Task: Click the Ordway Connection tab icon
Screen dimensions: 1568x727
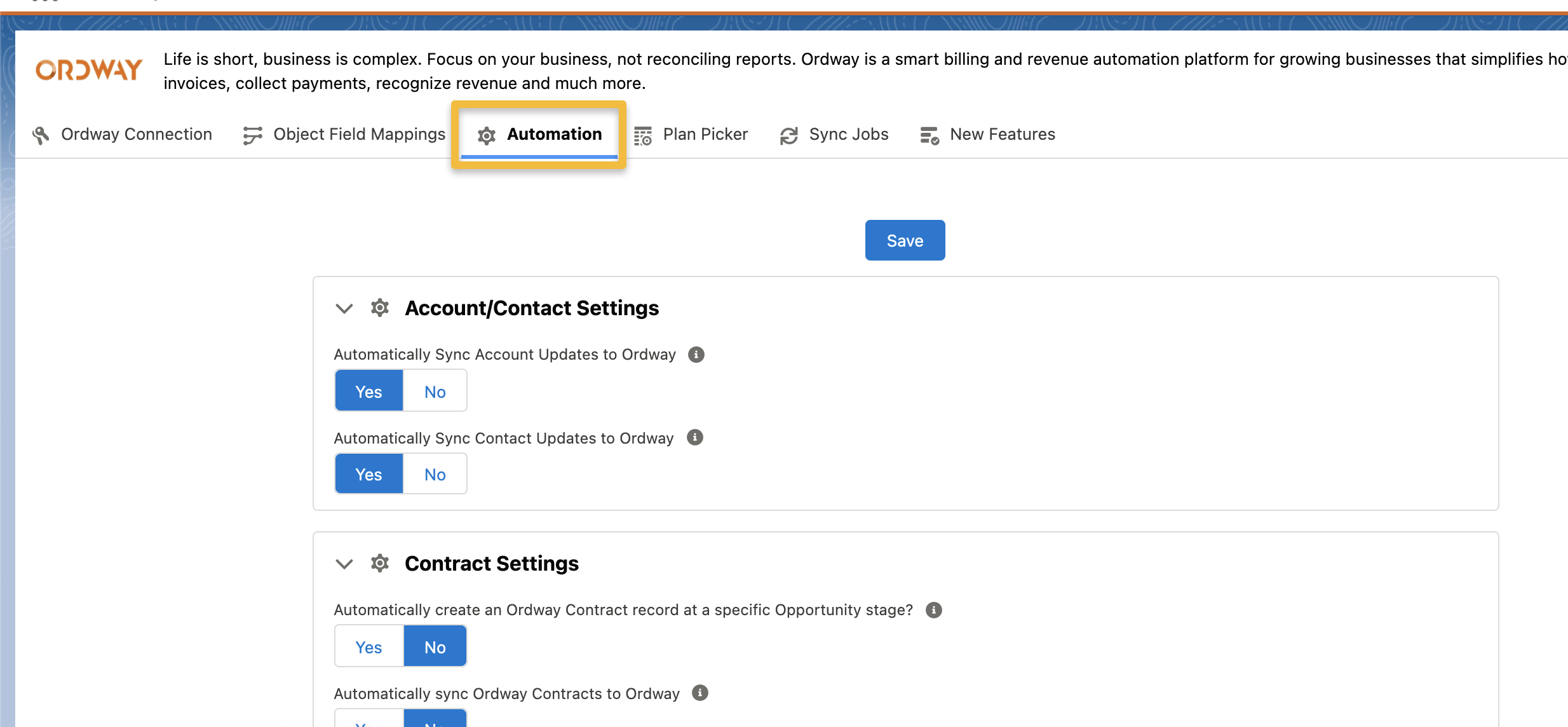Action: click(x=41, y=135)
